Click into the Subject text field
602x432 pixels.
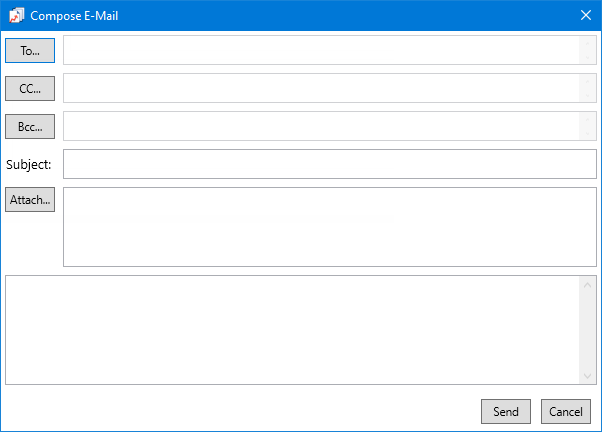tap(330, 164)
